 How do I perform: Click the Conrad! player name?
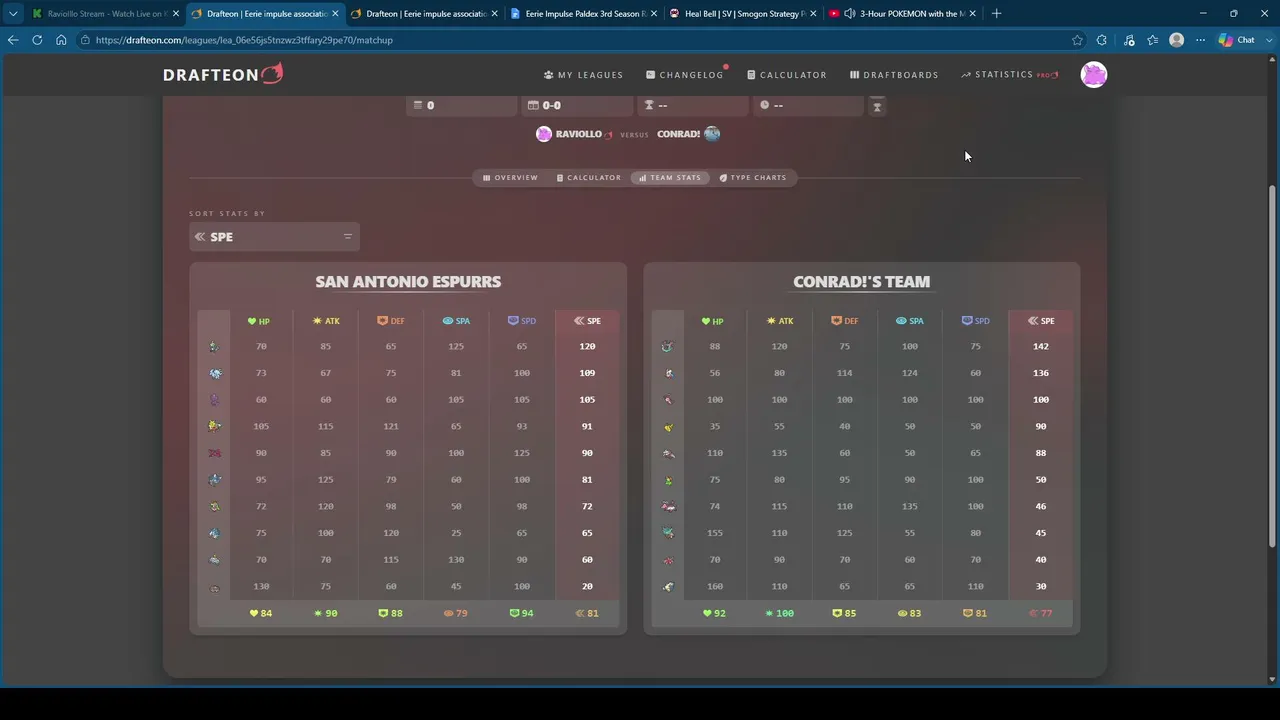click(x=678, y=134)
